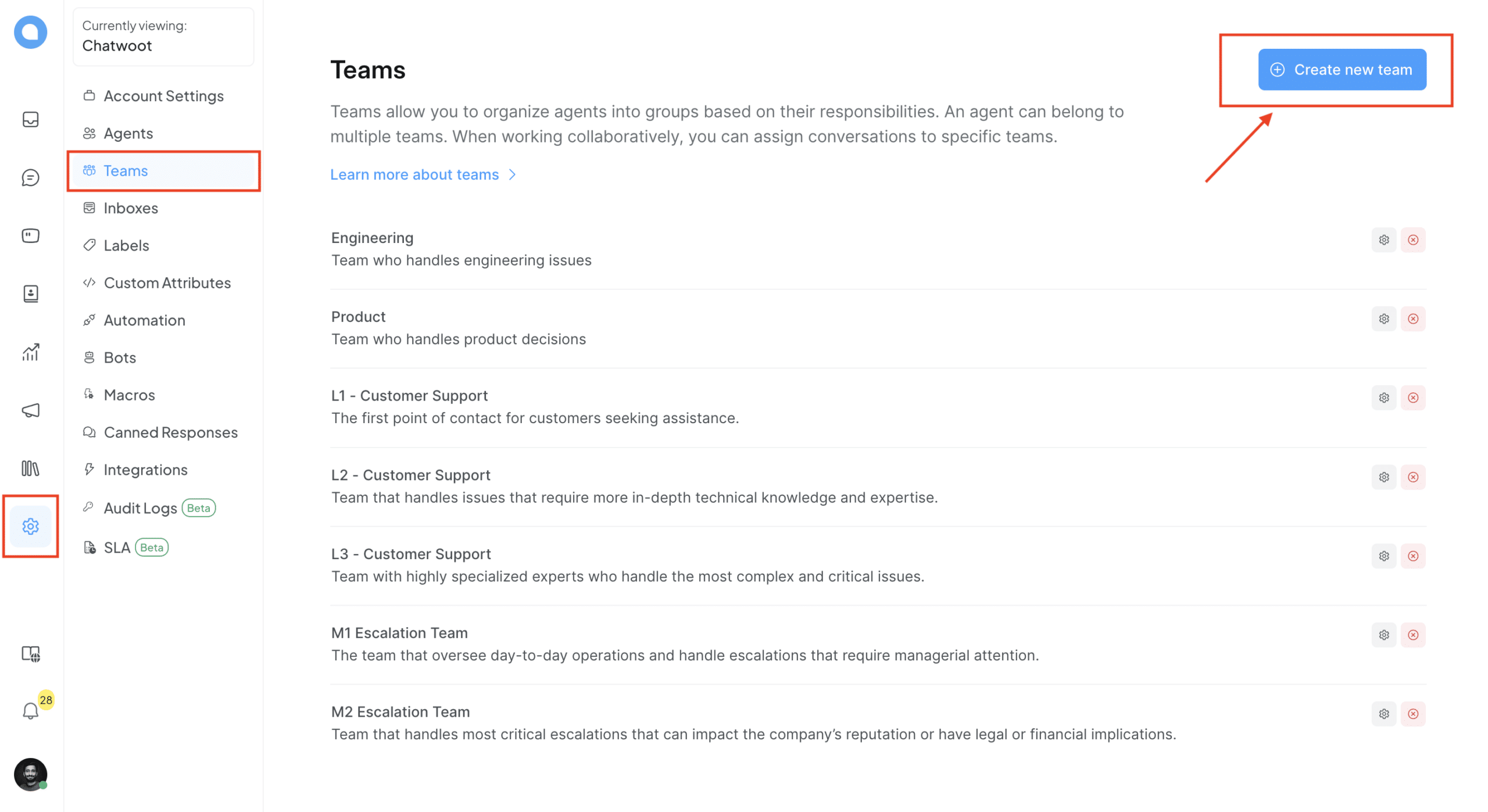Open the Help Center library icon
Viewport: 1488px width, 812px height.
click(x=30, y=468)
